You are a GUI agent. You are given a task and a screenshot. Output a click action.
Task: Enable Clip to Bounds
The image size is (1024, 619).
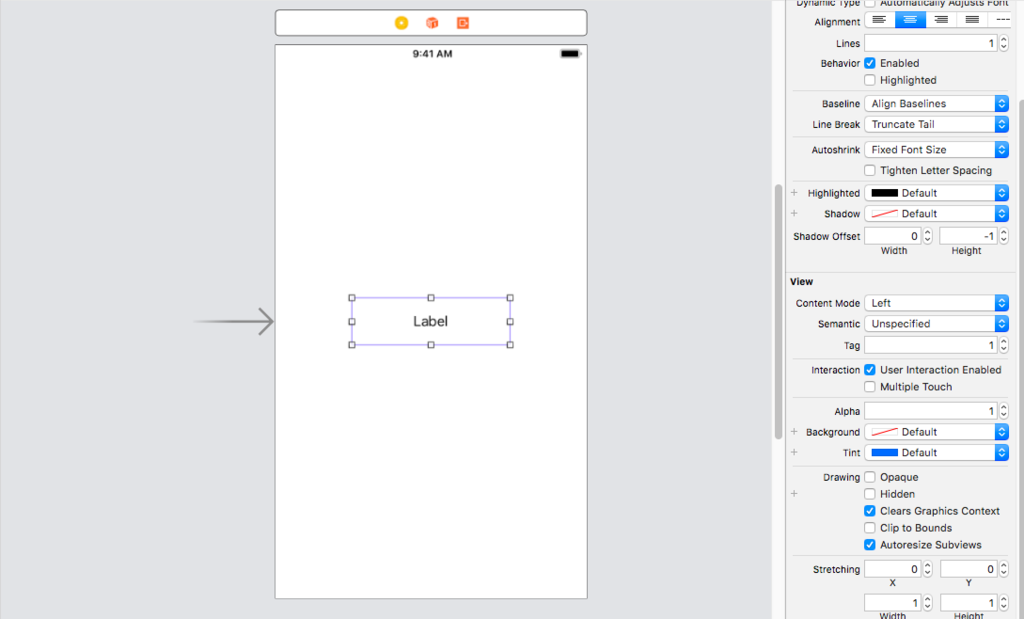(x=870, y=528)
